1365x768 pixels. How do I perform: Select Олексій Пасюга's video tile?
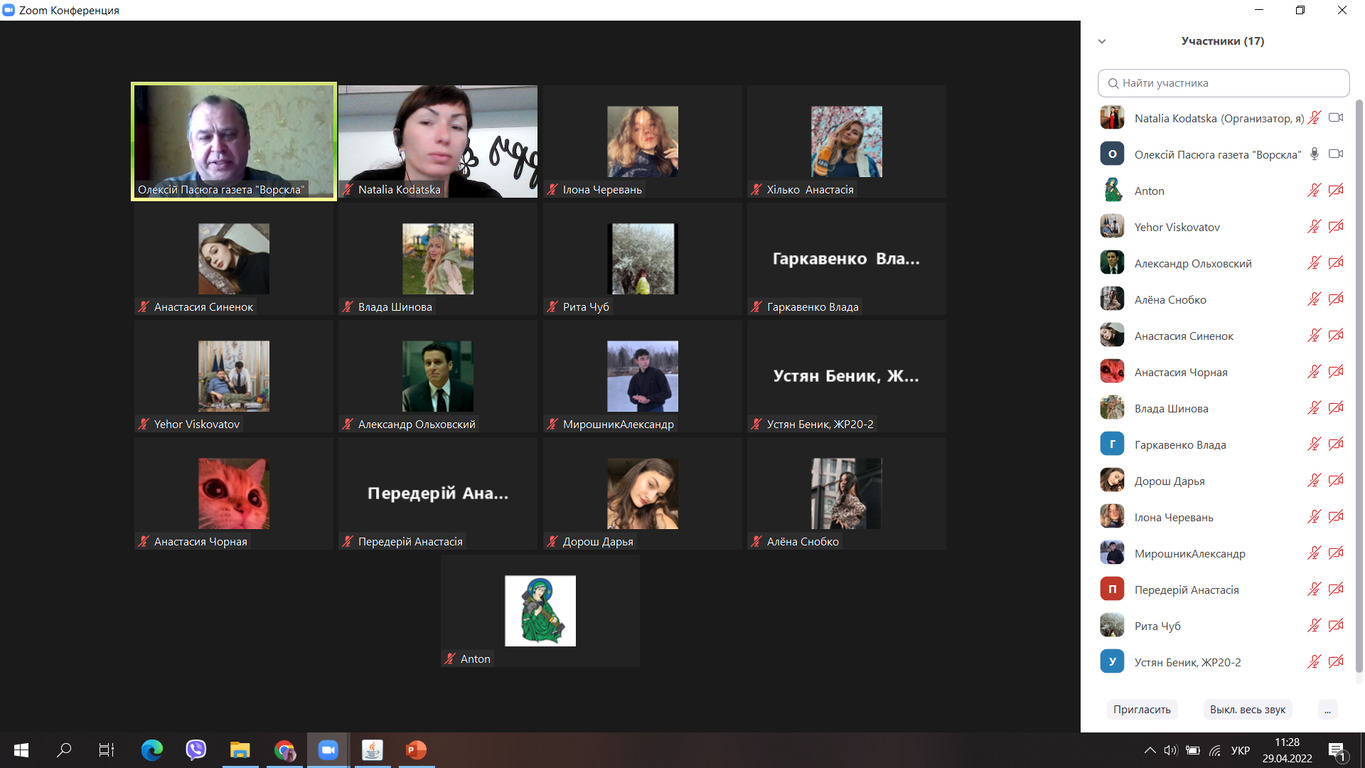[x=234, y=142]
